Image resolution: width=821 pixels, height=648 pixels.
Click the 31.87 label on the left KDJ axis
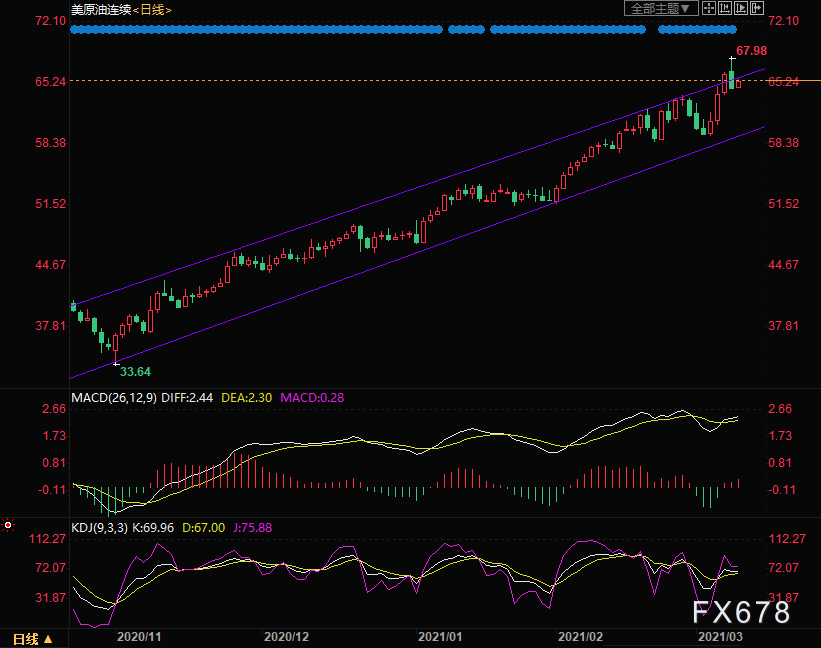coord(51,597)
